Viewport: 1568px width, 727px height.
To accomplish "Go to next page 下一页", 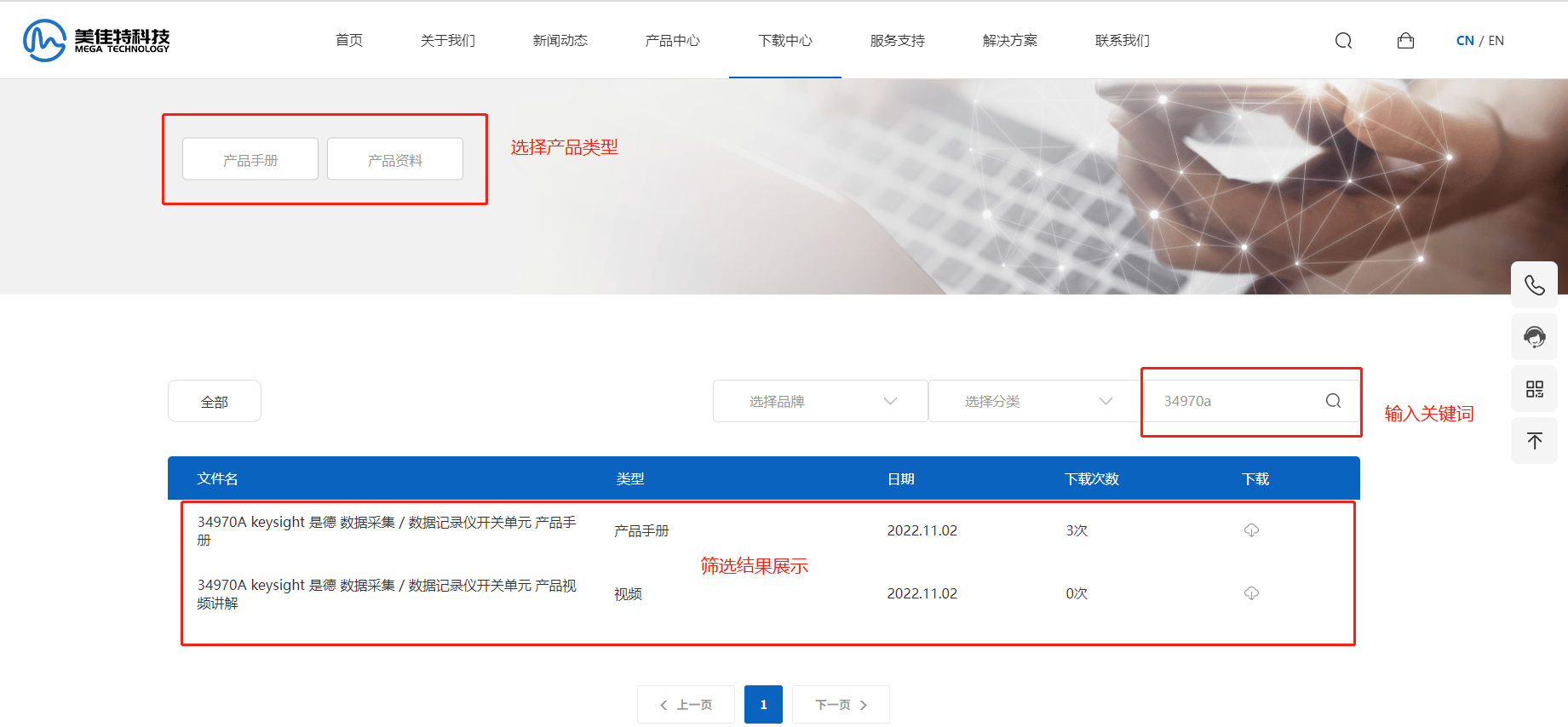I will 841,705.
